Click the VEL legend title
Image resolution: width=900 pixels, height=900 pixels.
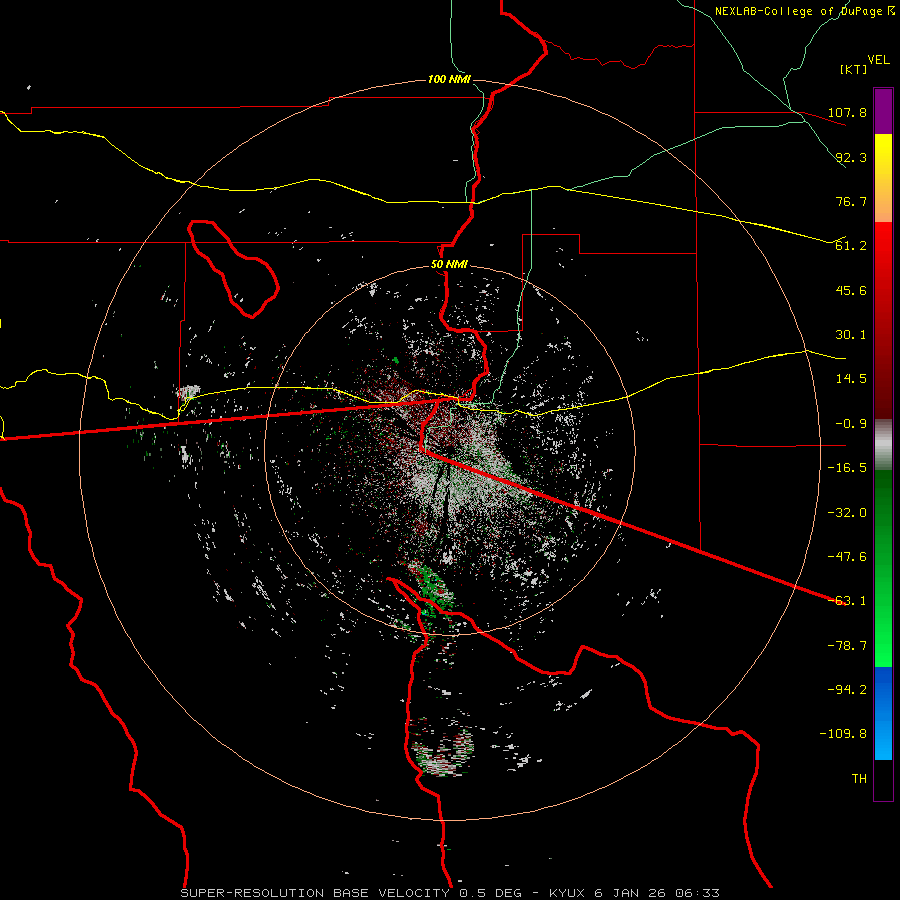tap(878, 60)
